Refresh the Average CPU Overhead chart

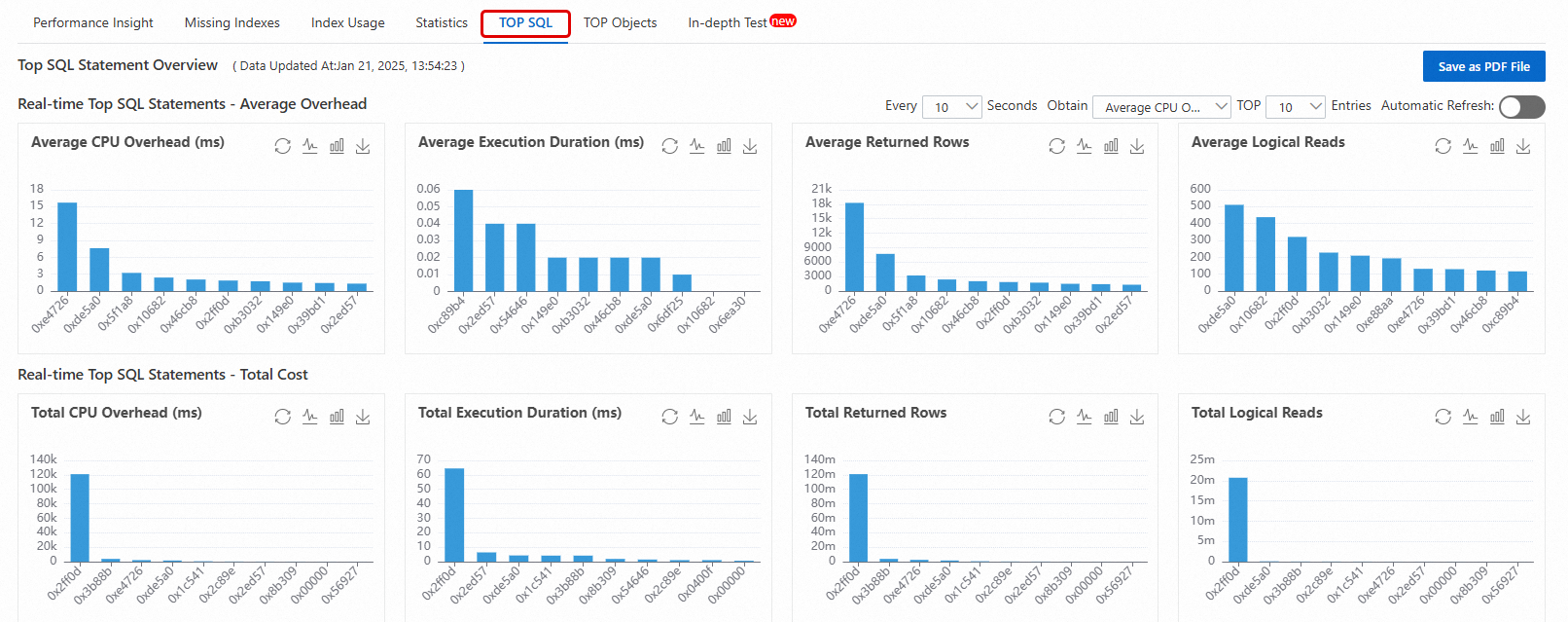click(x=282, y=146)
